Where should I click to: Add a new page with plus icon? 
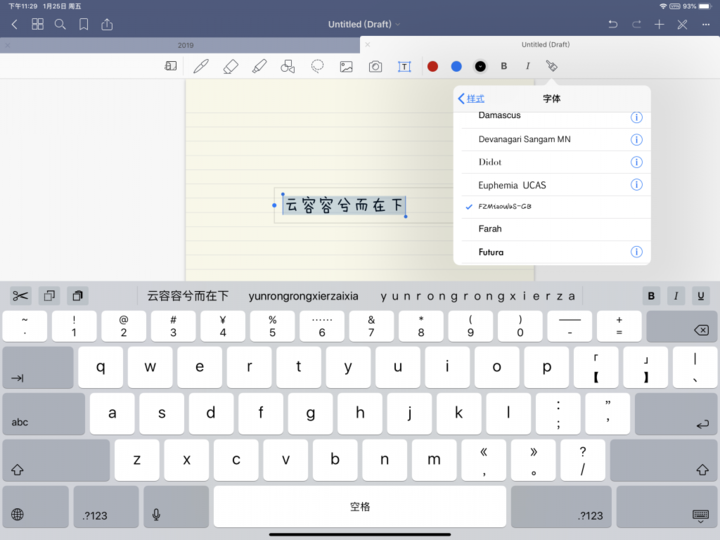tap(659, 24)
